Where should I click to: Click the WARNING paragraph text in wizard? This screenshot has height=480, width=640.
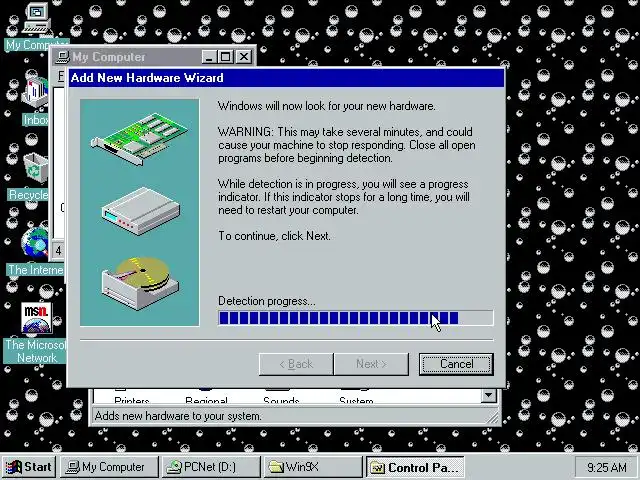point(347,145)
